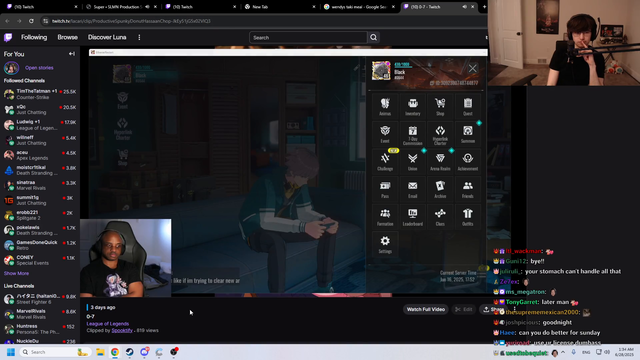Expand Show More followed channels
Viewport: 640px width, 360px height.
click(16, 273)
